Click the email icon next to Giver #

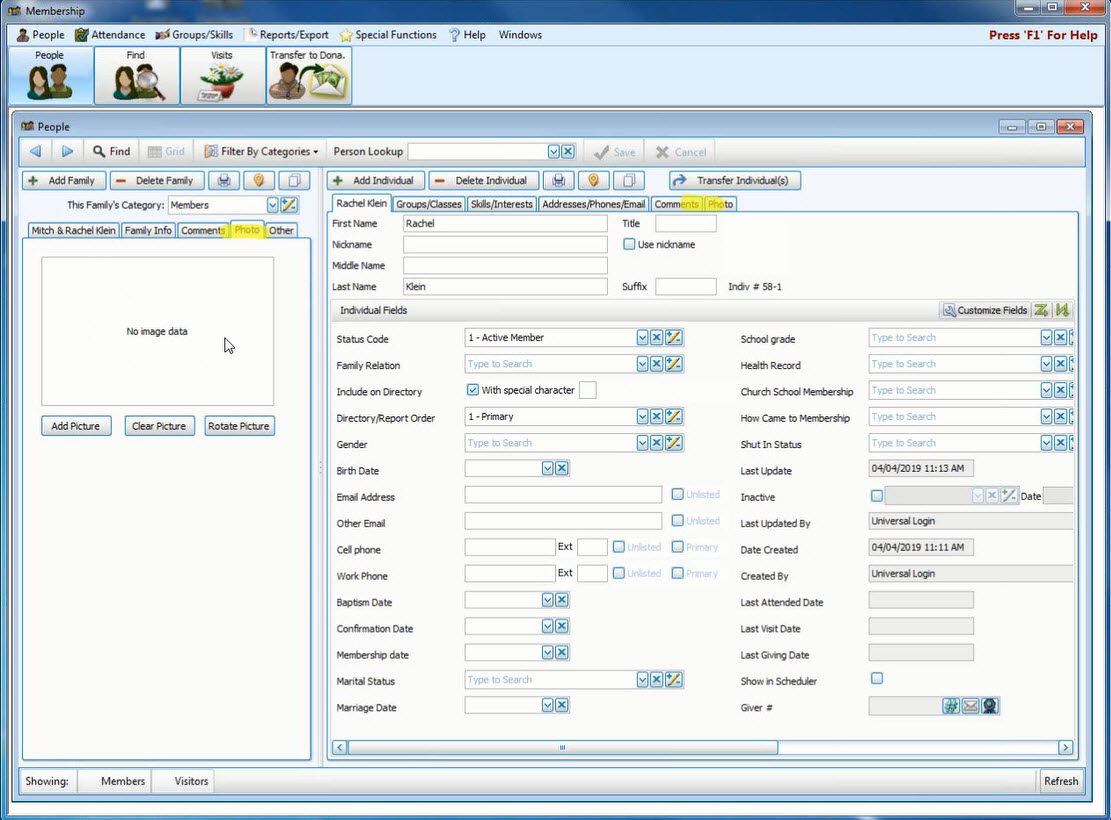pyautogui.click(x=970, y=706)
